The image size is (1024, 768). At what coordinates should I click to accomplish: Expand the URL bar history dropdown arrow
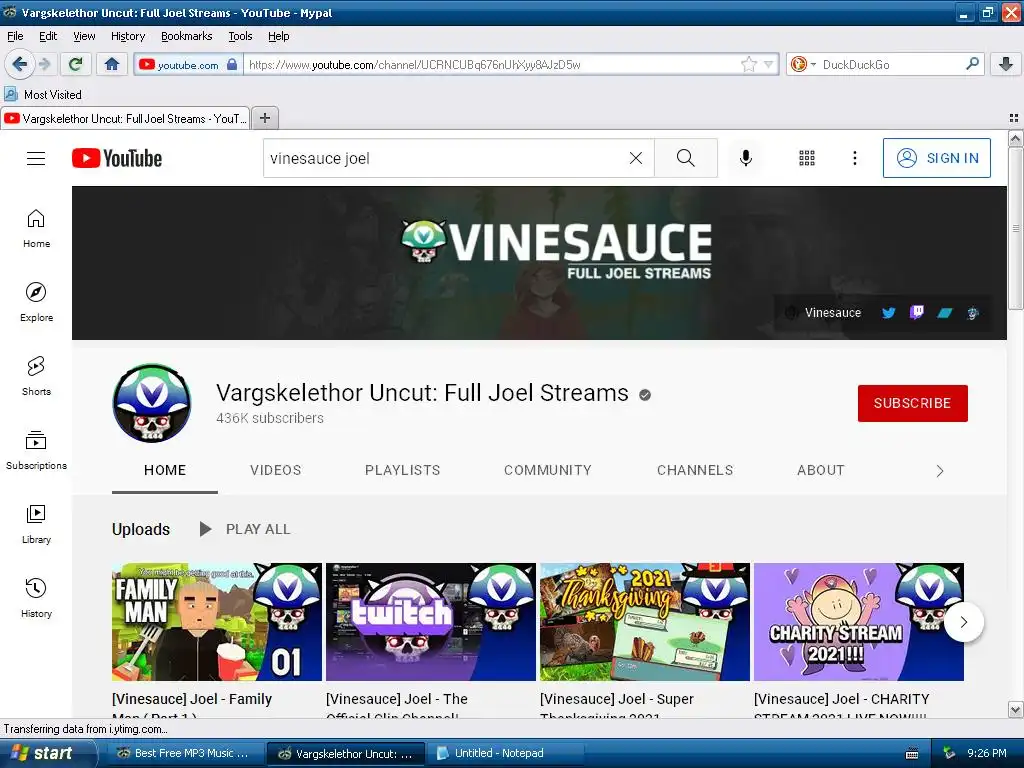[769, 64]
